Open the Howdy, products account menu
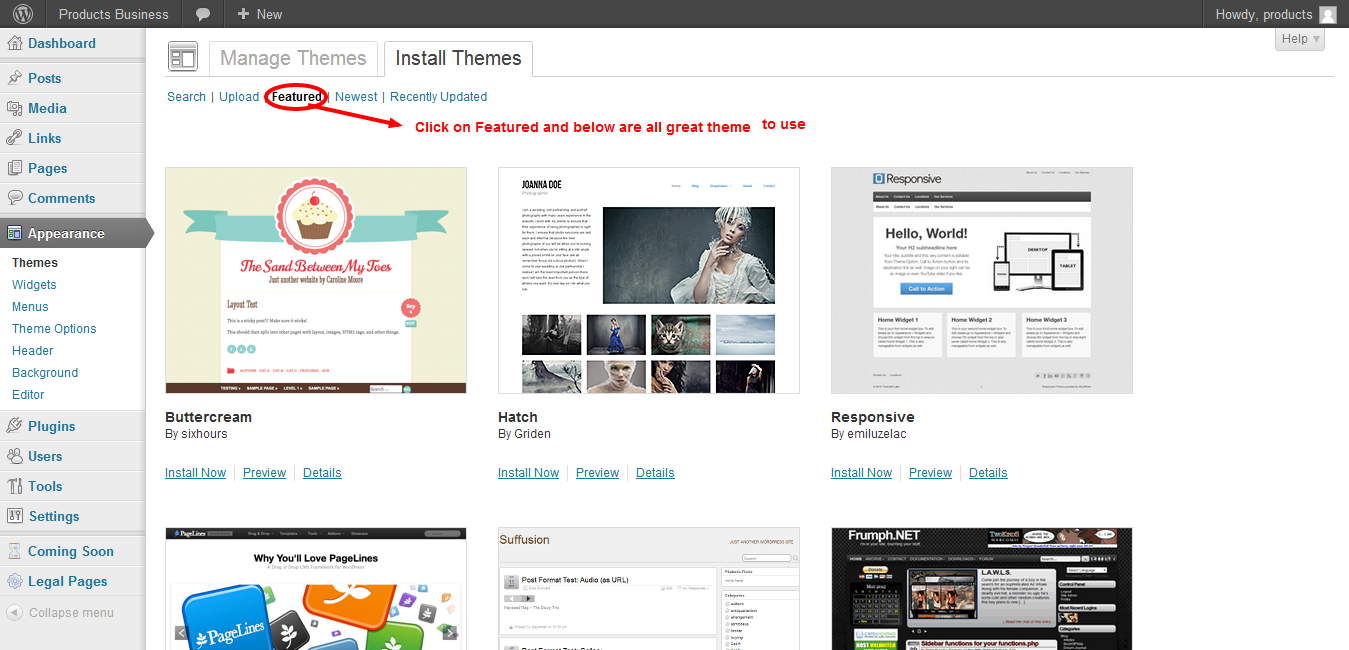This screenshot has height=650, width=1349. pyautogui.click(x=1276, y=14)
